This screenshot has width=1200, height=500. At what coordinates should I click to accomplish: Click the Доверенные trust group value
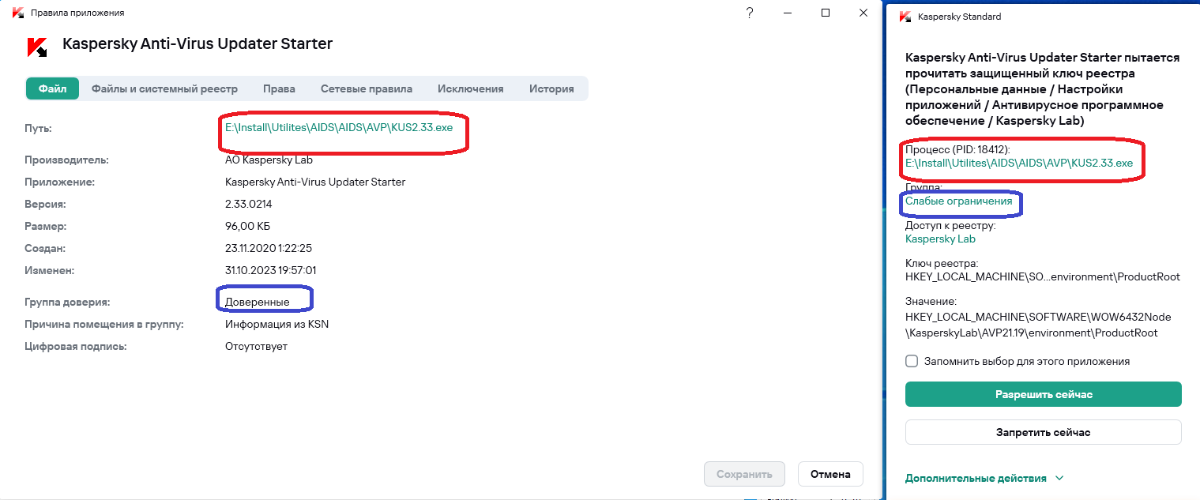tap(257, 301)
